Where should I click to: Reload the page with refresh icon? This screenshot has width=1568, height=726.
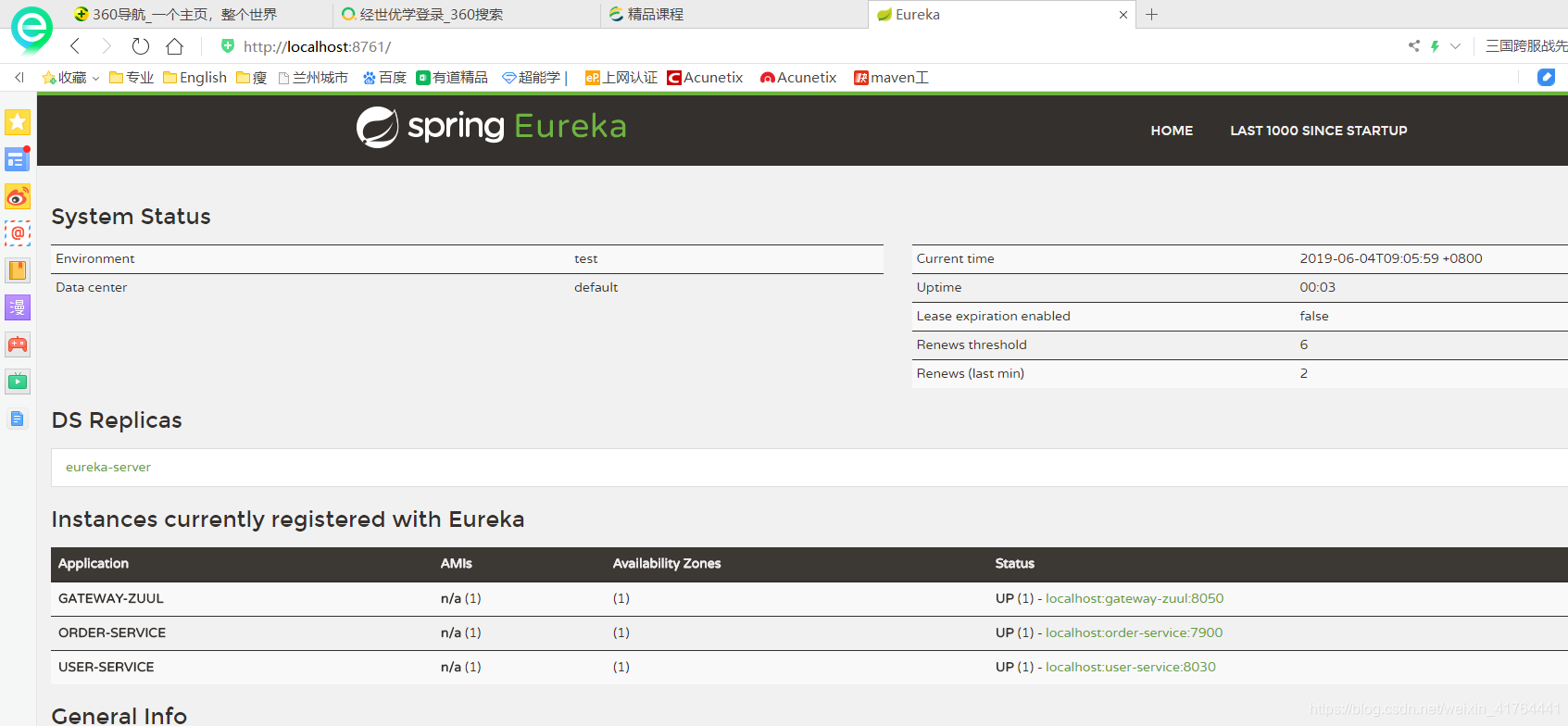[x=140, y=46]
